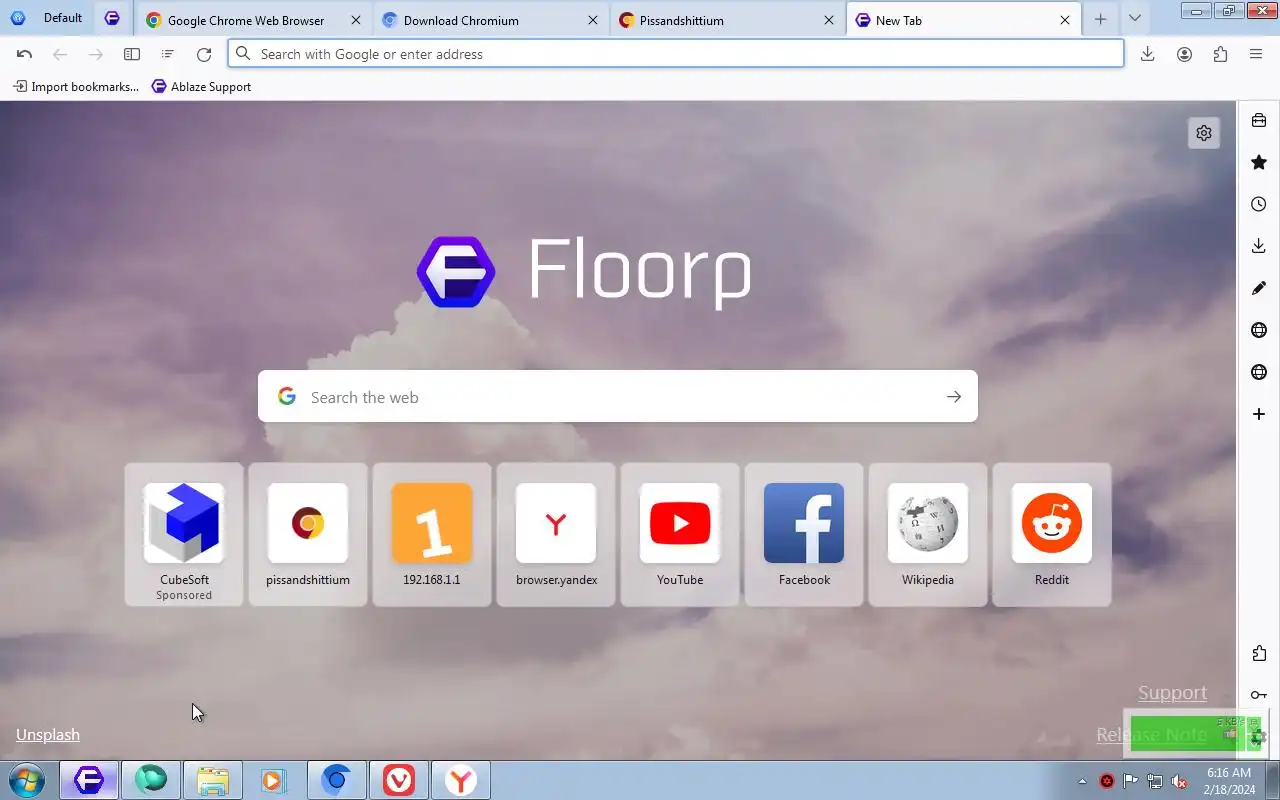The width and height of the screenshot is (1280, 800).
Task: Open the Downloads panel in sidebar
Action: pos(1259,246)
